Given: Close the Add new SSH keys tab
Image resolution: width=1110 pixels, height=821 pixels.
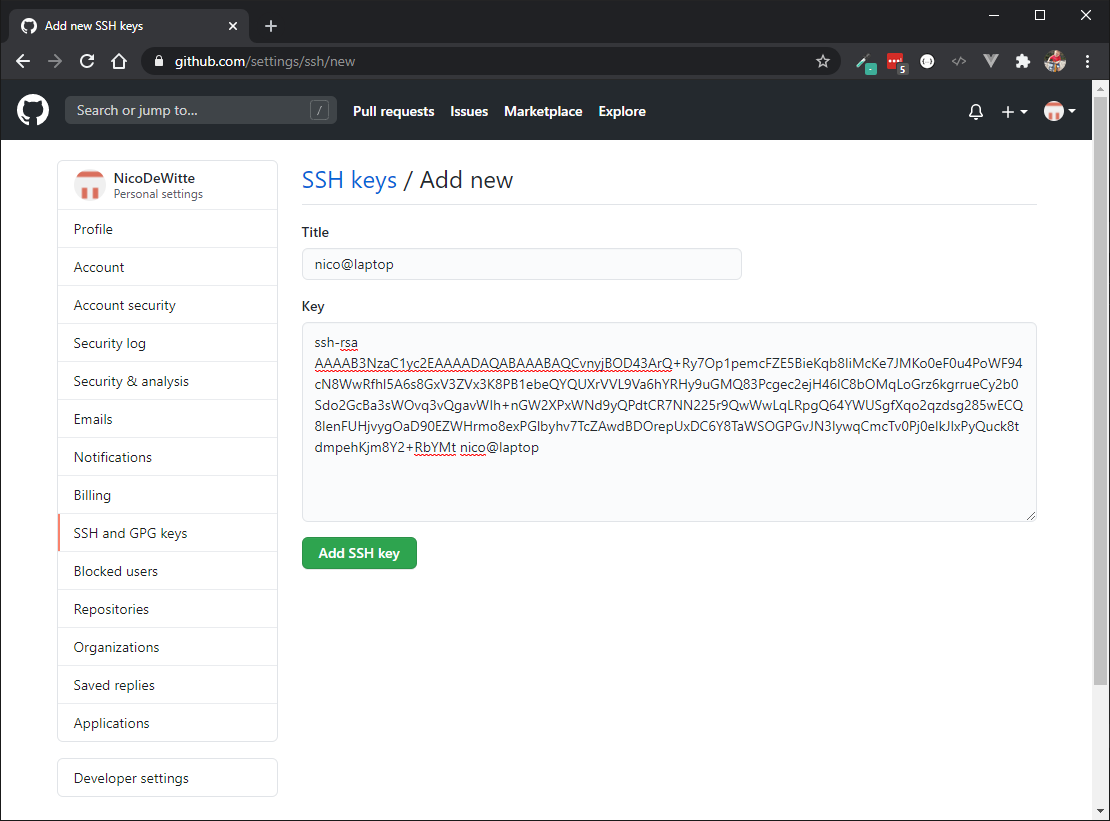Looking at the screenshot, I should [x=233, y=26].
